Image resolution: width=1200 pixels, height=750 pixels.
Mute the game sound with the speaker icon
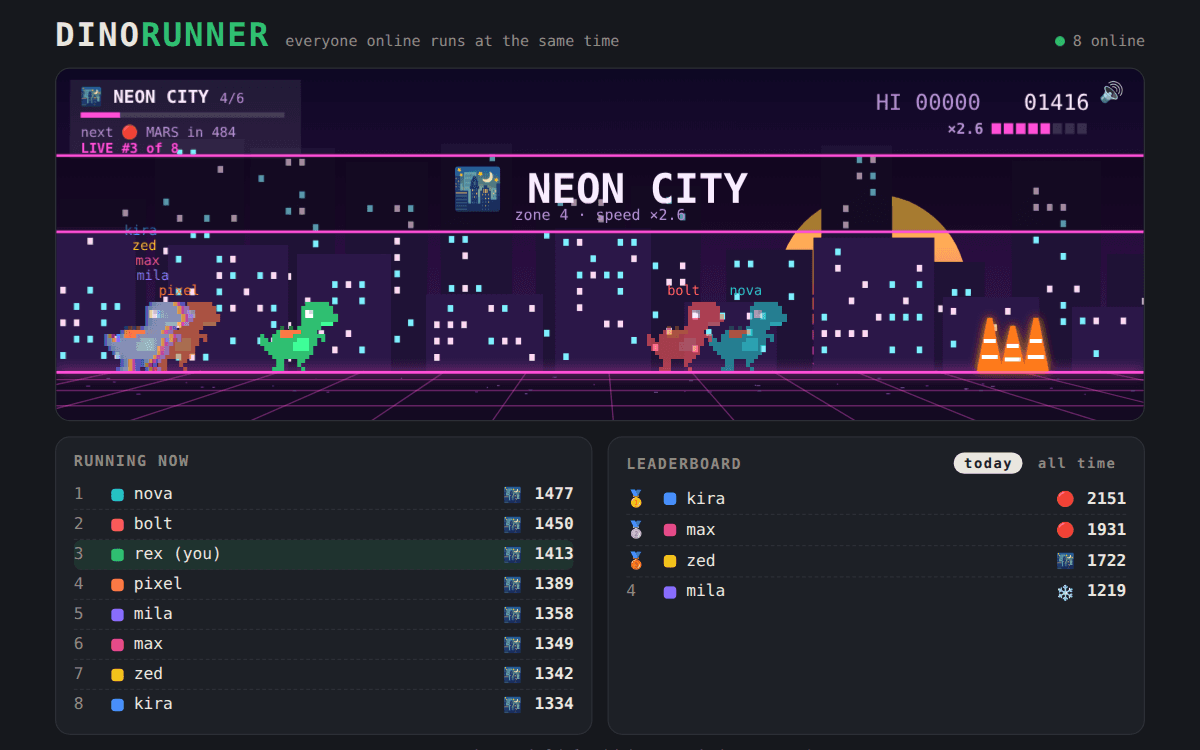tap(1111, 93)
